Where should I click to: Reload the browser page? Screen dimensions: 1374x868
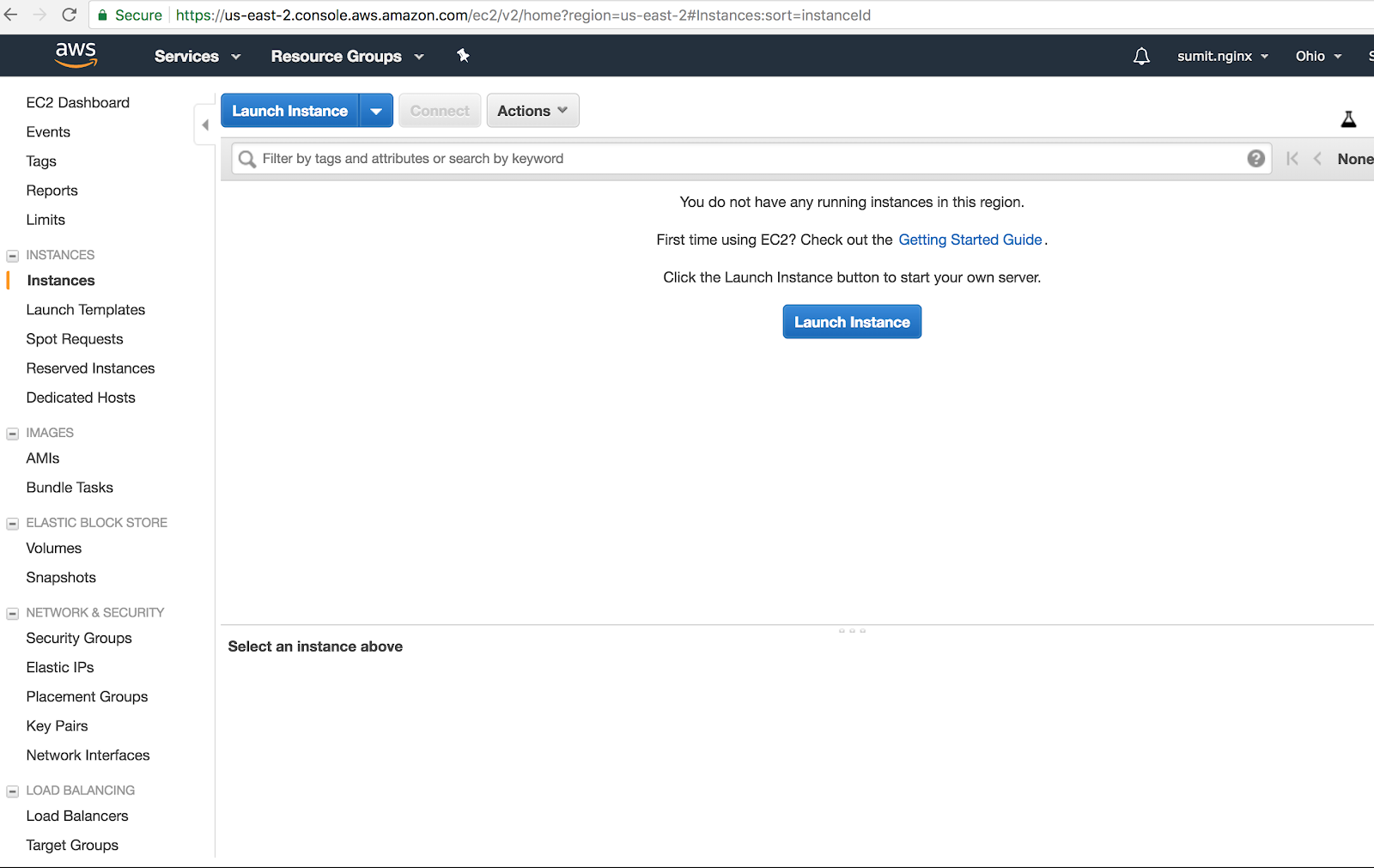coord(70,15)
